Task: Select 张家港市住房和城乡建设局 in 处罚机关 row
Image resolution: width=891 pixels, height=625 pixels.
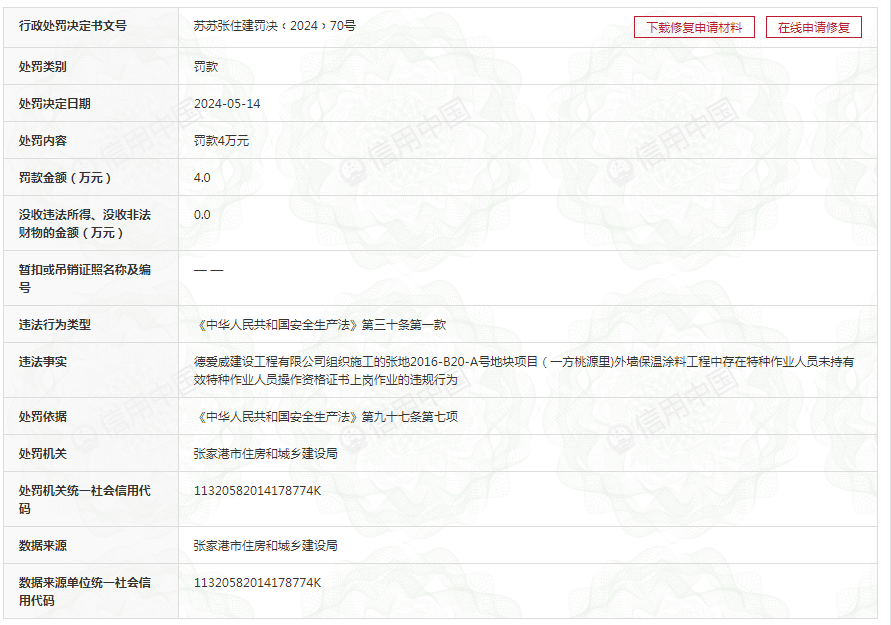Action: point(265,453)
